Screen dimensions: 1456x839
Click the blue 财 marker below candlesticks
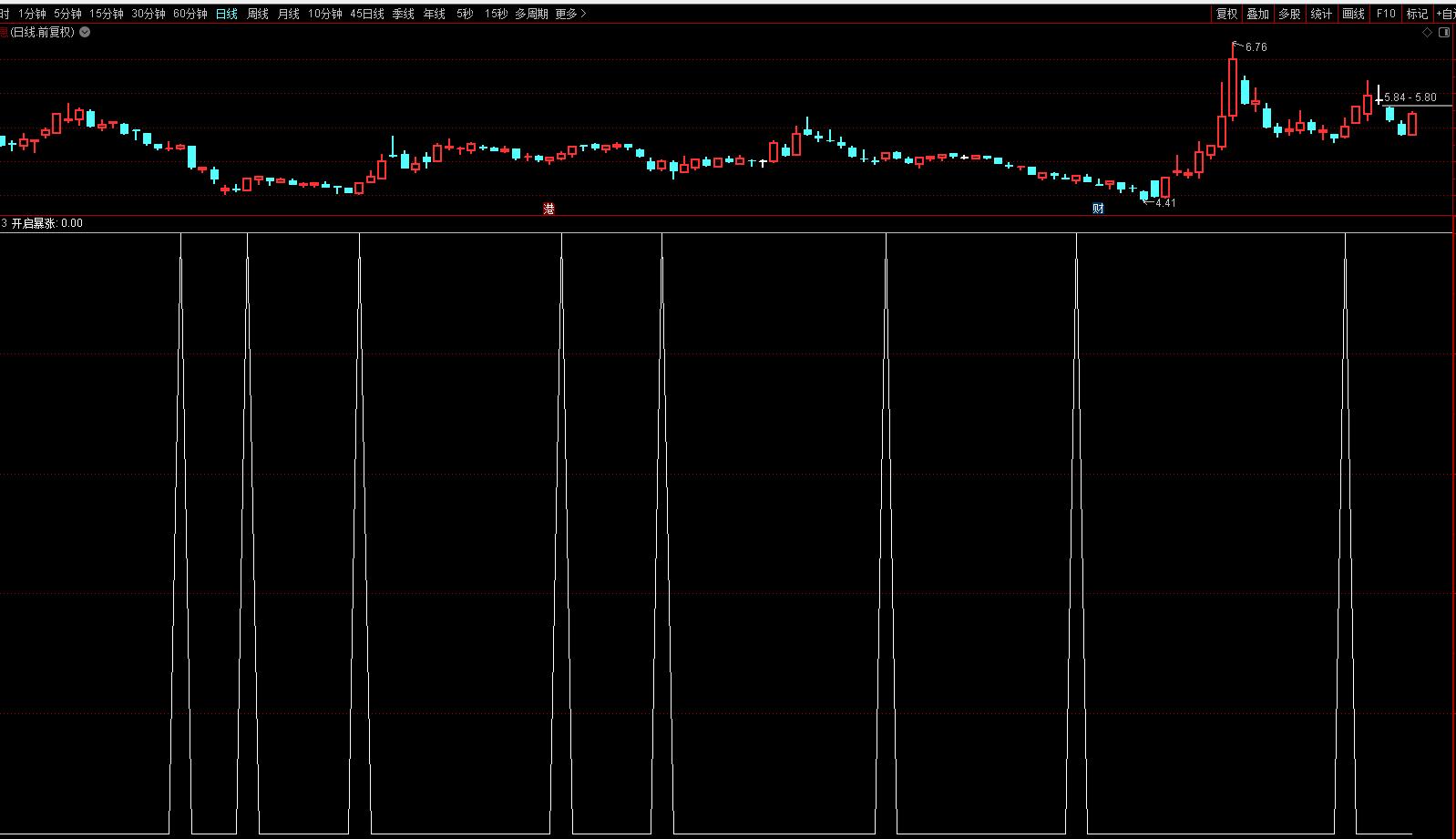point(1098,209)
